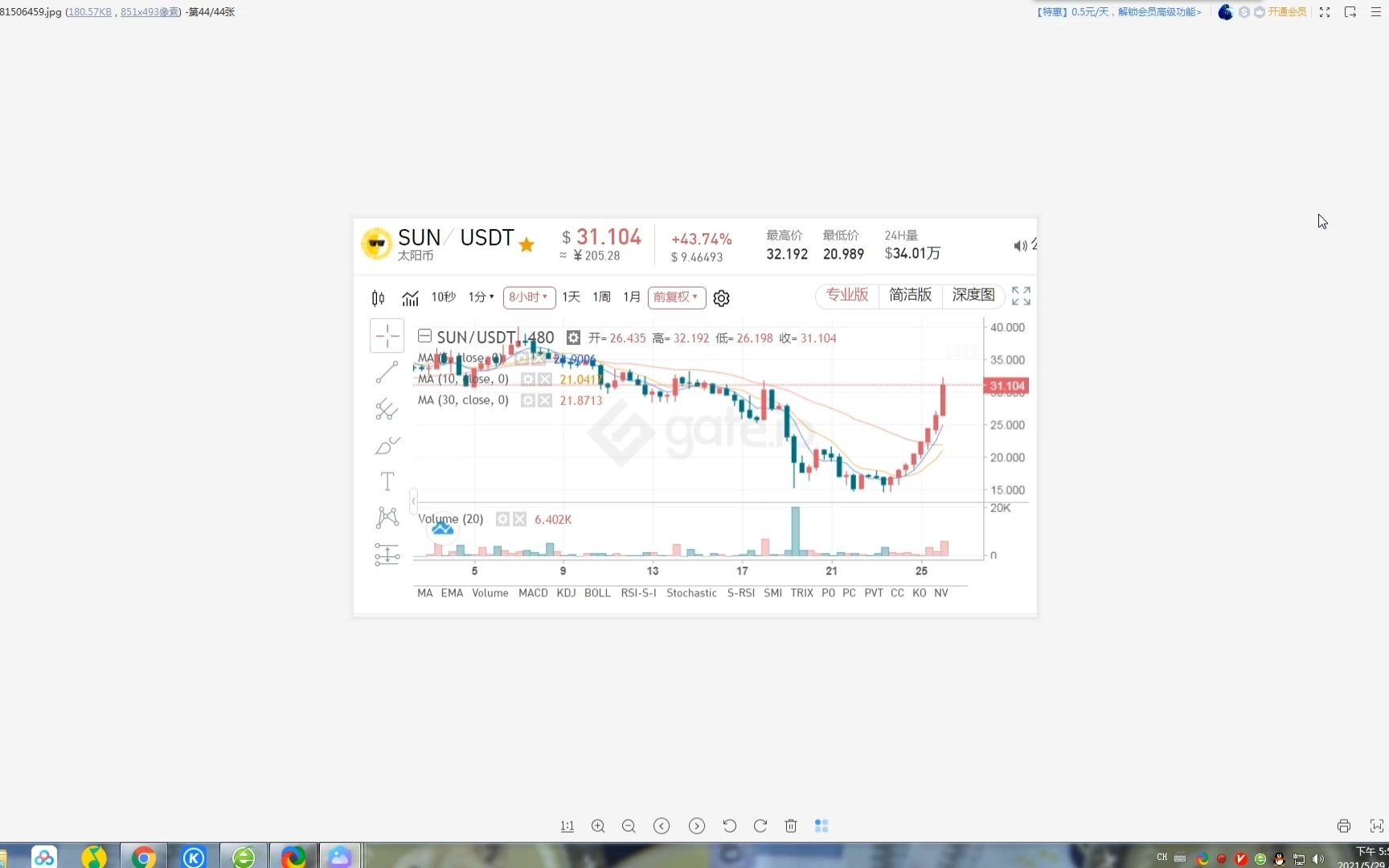Collapse the drawing toolbar side arrow
Viewport: 1389px width, 868px height.
(x=413, y=501)
